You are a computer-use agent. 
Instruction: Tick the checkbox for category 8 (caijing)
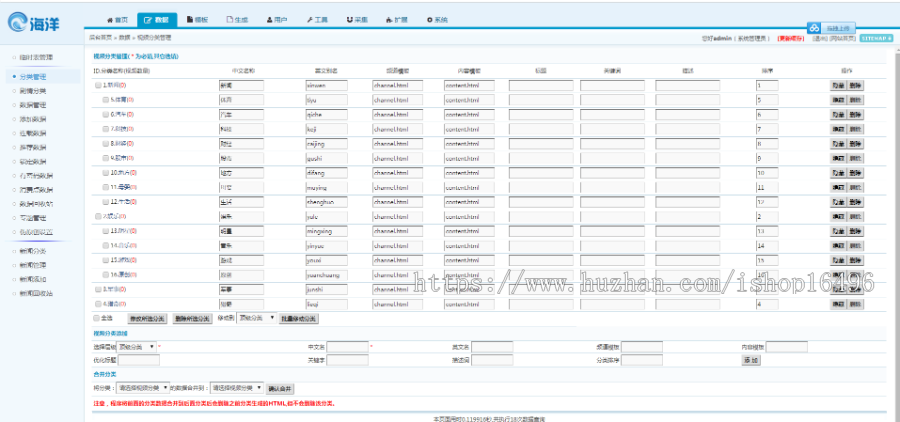pyautogui.click(x=106, y=144)
